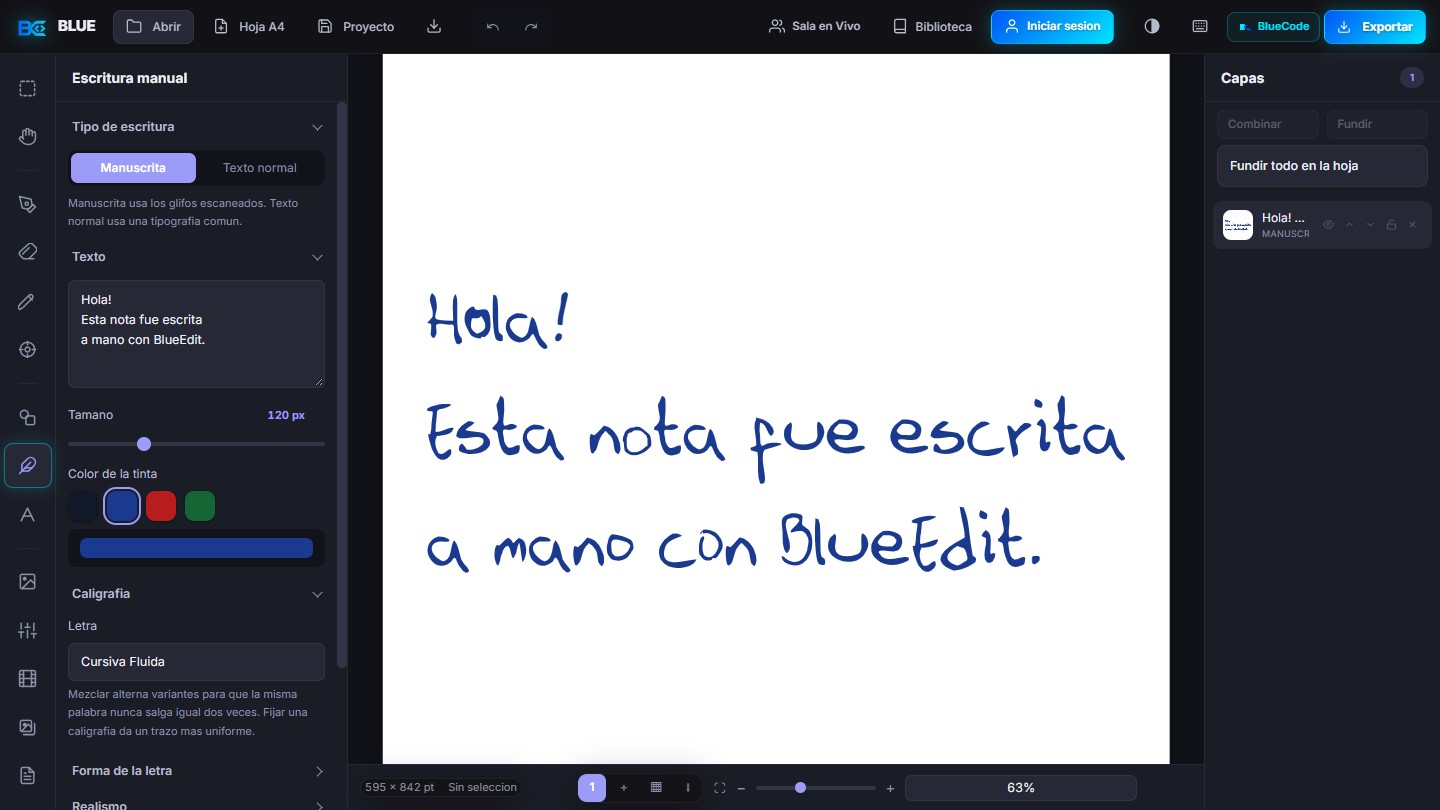This screenshot has width=1440, height=810.
Task: Open the keyboard shortcuts icon
Action: pos(1200,27)
